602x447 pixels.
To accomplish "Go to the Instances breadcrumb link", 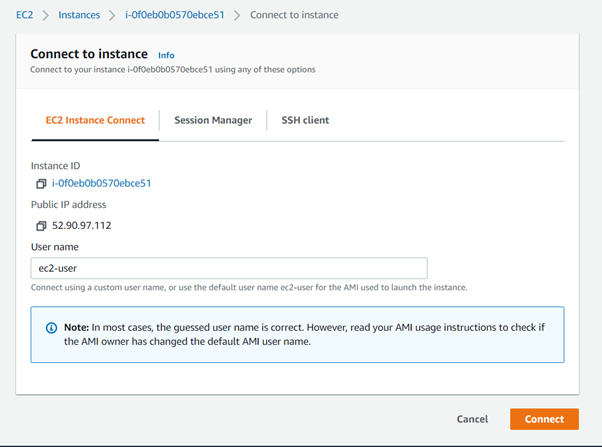I will coord(79,15).
